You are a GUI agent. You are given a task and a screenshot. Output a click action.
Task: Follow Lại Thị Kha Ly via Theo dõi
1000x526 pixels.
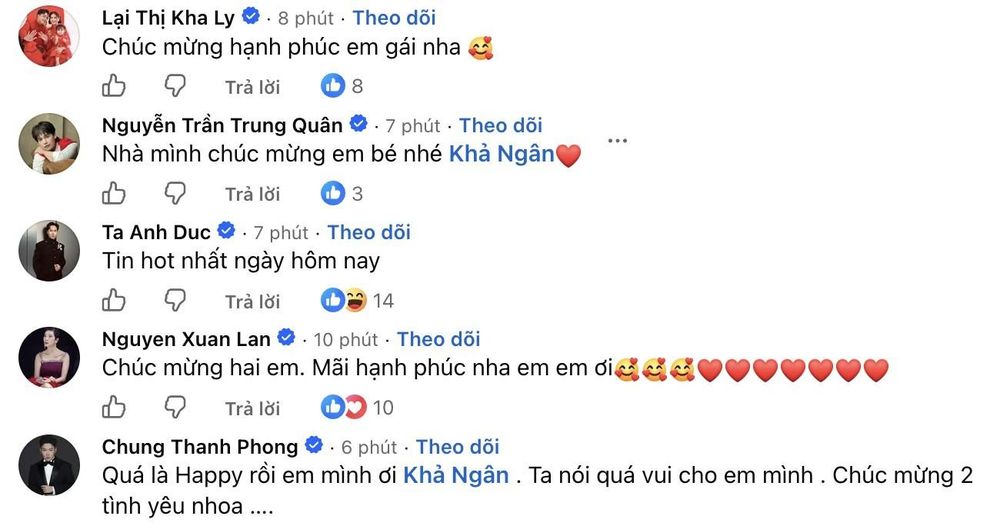pos(394,18)
